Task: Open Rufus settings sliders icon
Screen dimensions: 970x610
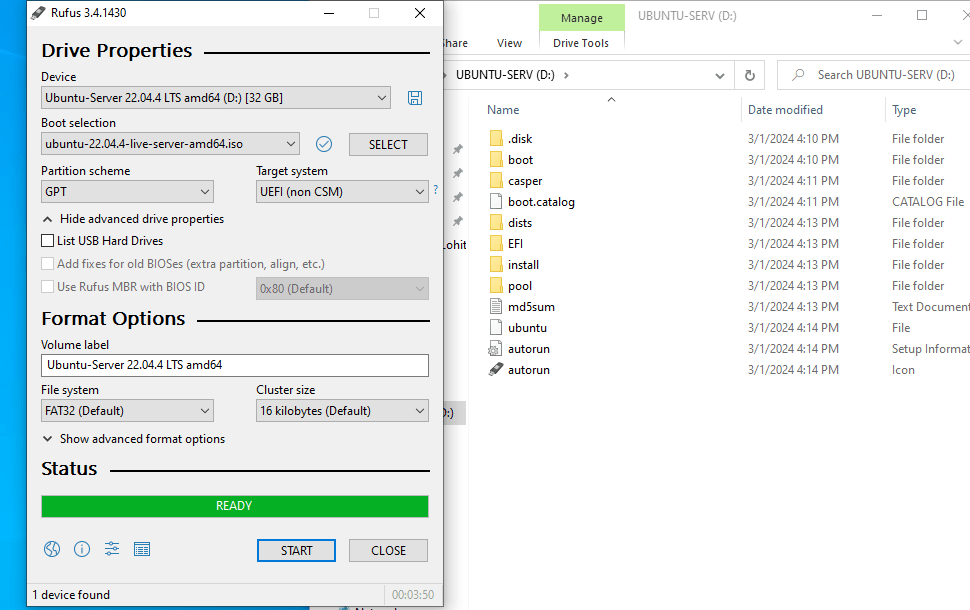Action: 112,549
